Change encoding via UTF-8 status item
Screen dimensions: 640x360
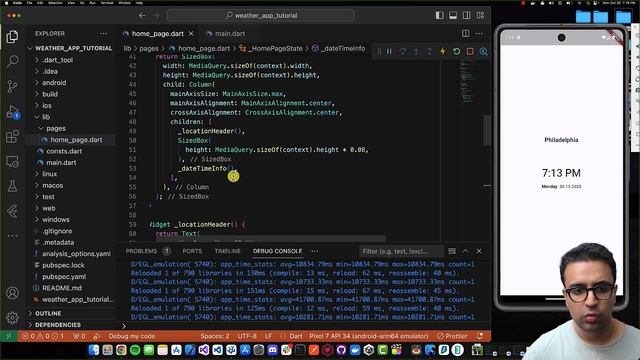click(247, 336)
